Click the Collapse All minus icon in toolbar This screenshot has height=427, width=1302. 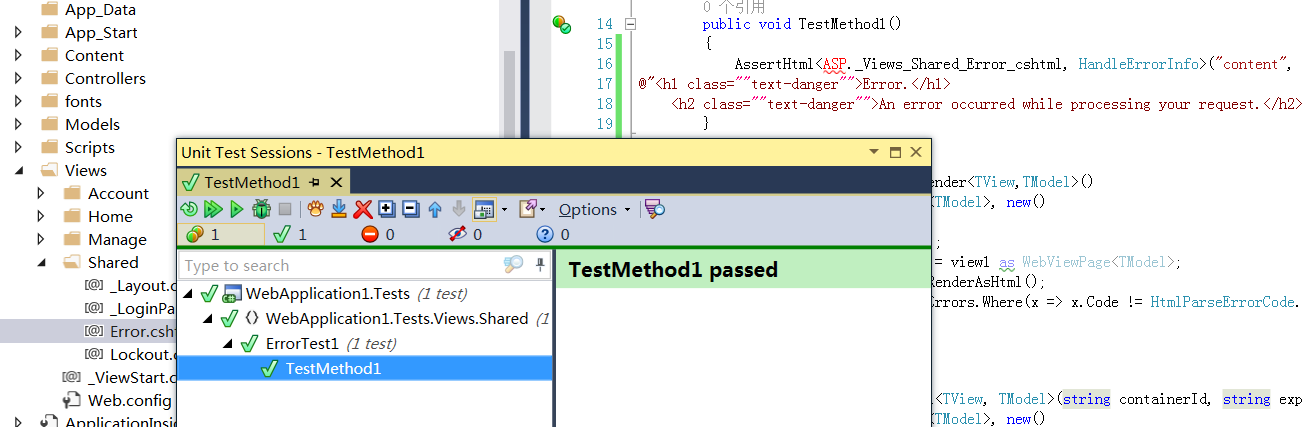pos(410,209)
